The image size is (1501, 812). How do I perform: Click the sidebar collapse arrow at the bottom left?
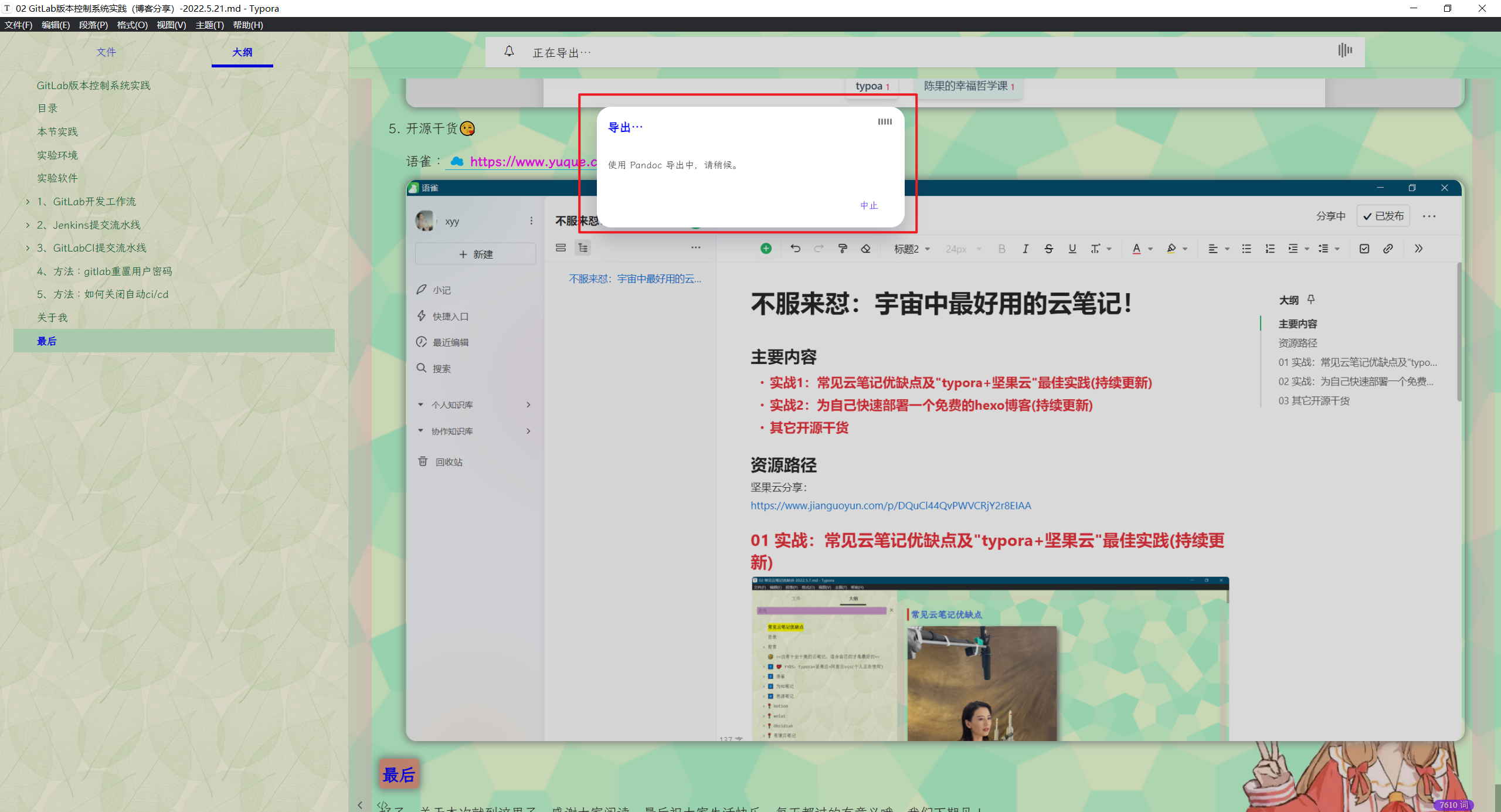click(x=360, y=805)
